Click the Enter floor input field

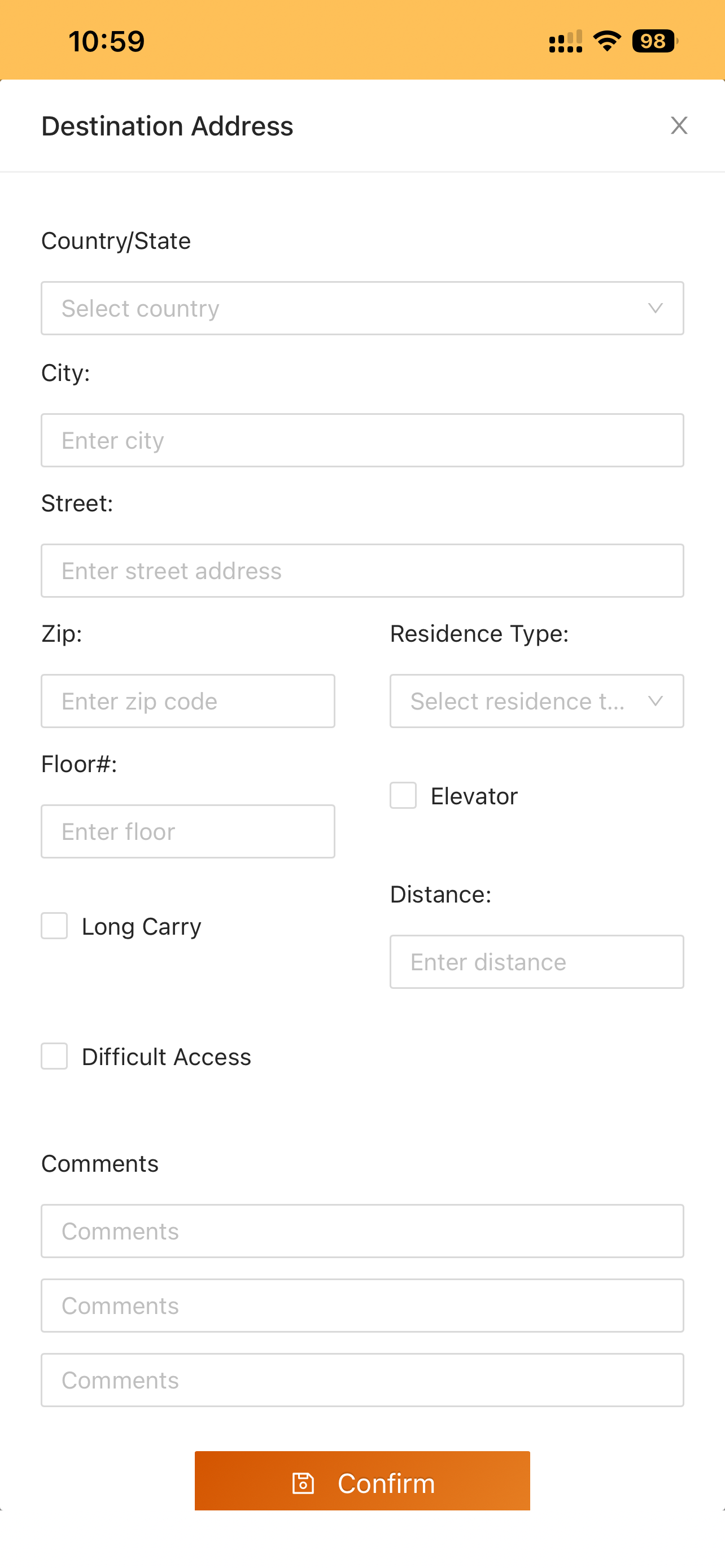click(187, 831)
